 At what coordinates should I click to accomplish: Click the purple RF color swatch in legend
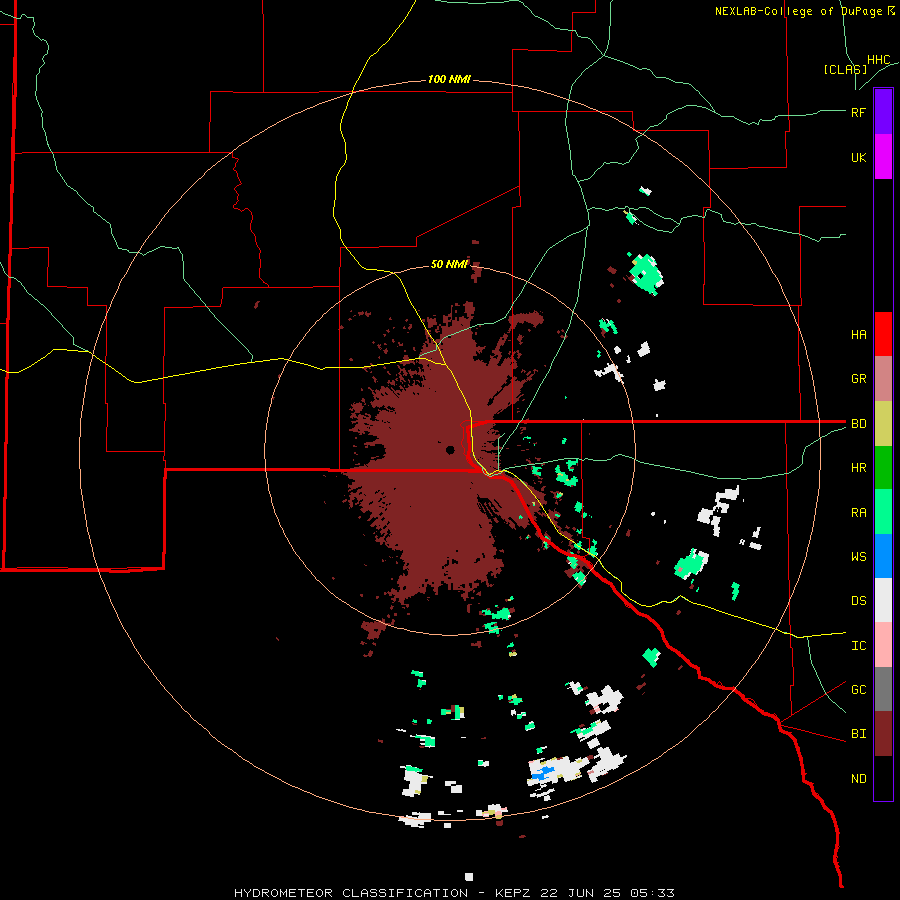click(x=883, y=112)
